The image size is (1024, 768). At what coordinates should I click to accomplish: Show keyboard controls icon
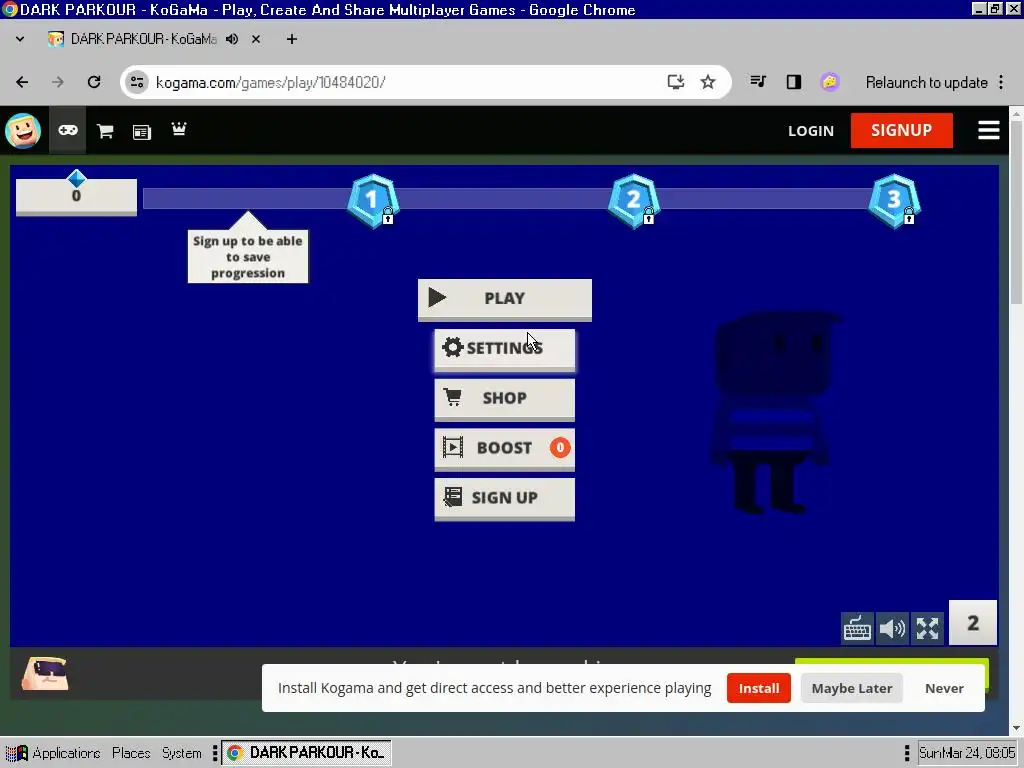857,629
